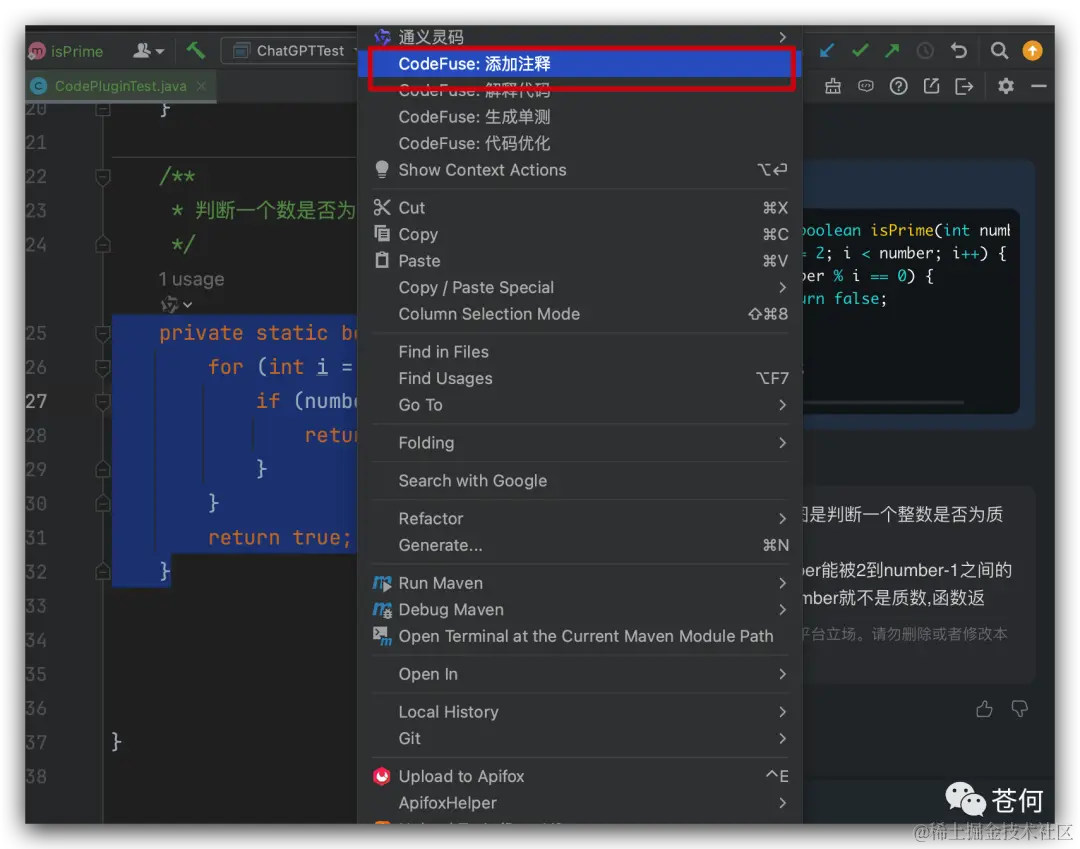Click the orange update notification icon
The height and width of the screenshot is (849, 1080).
(x=1032, y=50)
